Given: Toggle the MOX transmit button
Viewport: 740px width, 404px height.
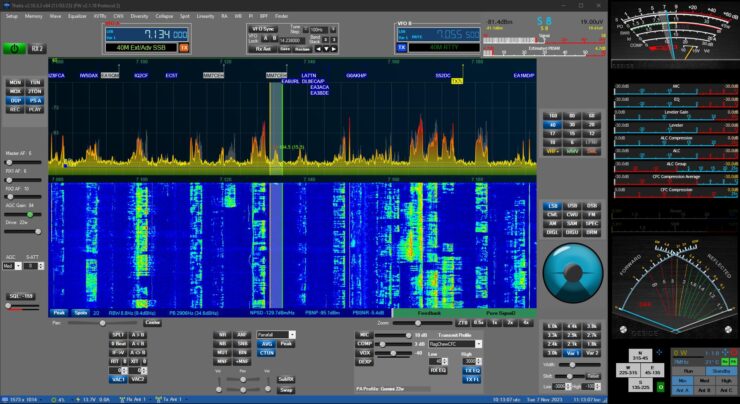Looking at the screenshot, I should (15, 92).
